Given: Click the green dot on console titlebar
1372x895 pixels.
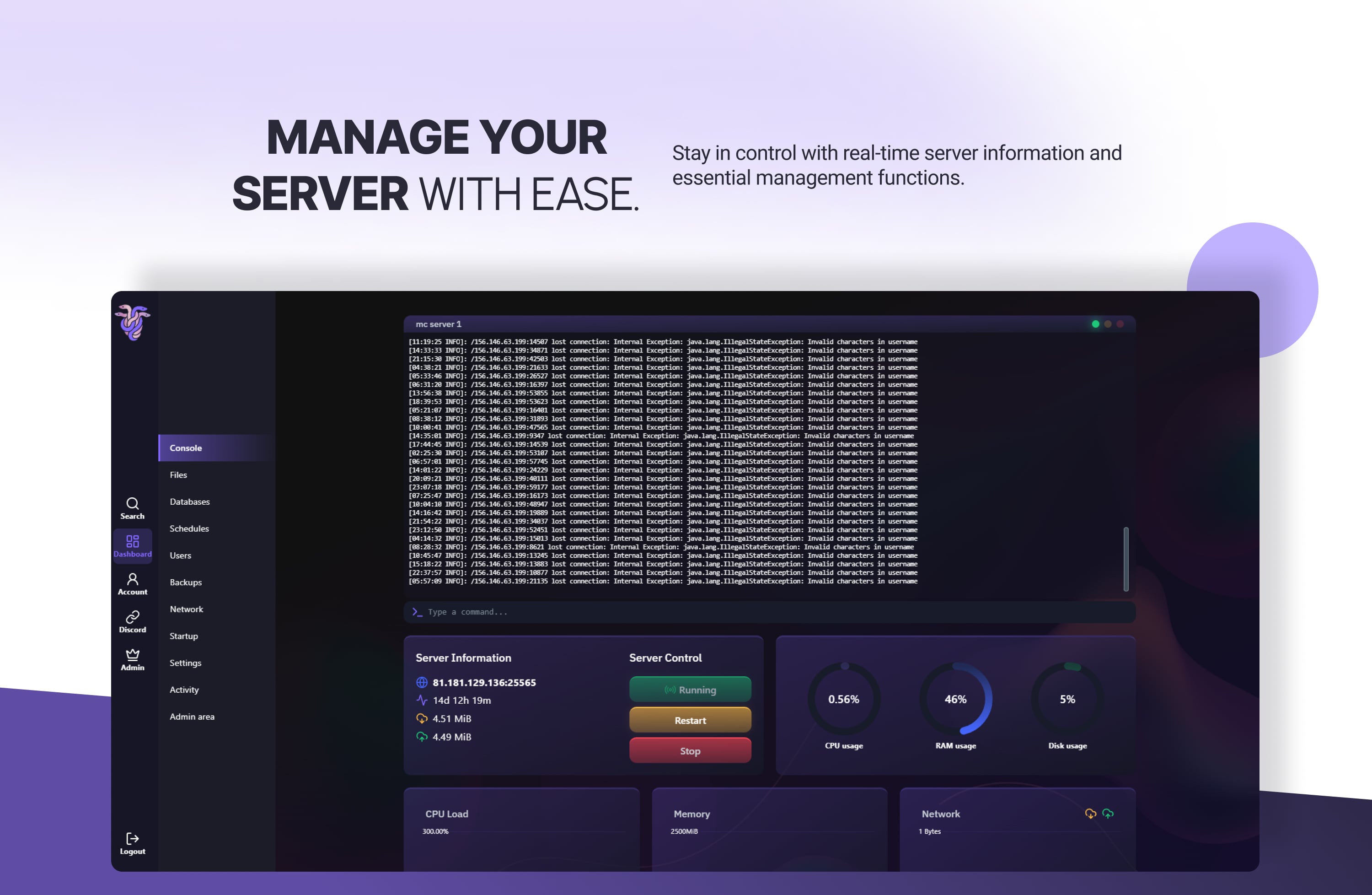Looking at the screenshot, I should pyautogui.click(x=1095, y=324).
